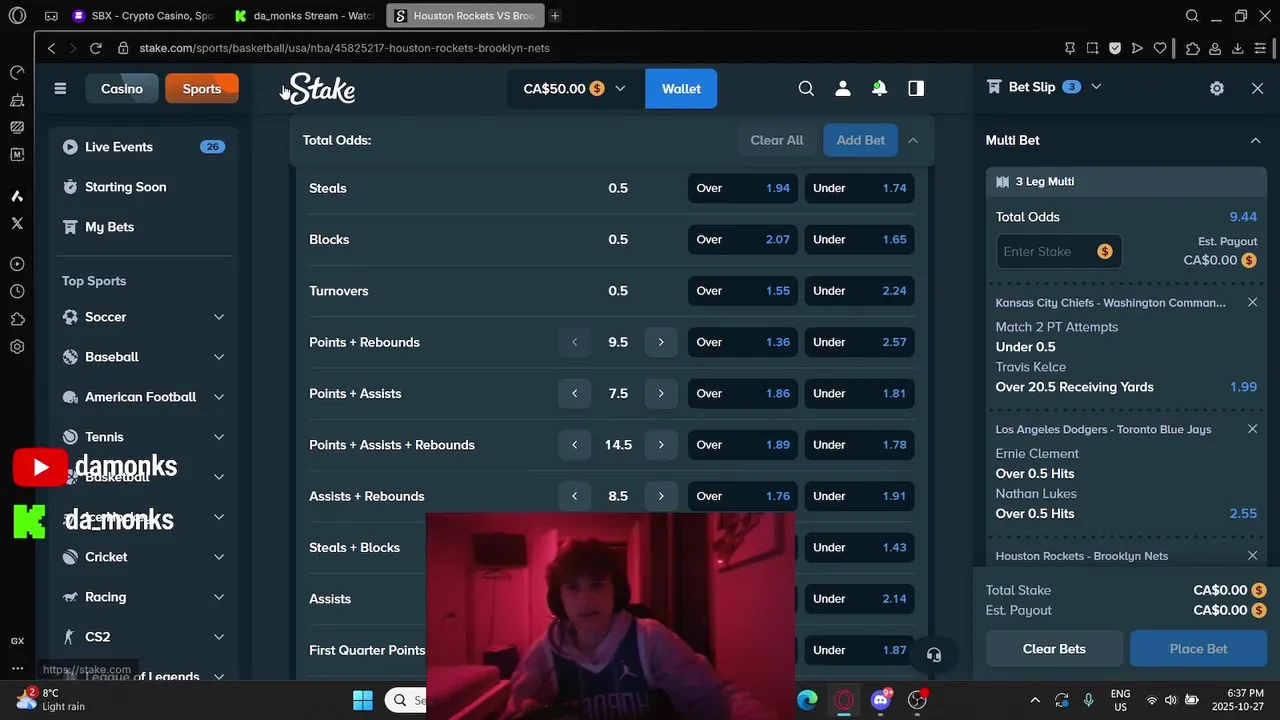Go back to previous page

[x=52, y=48]
